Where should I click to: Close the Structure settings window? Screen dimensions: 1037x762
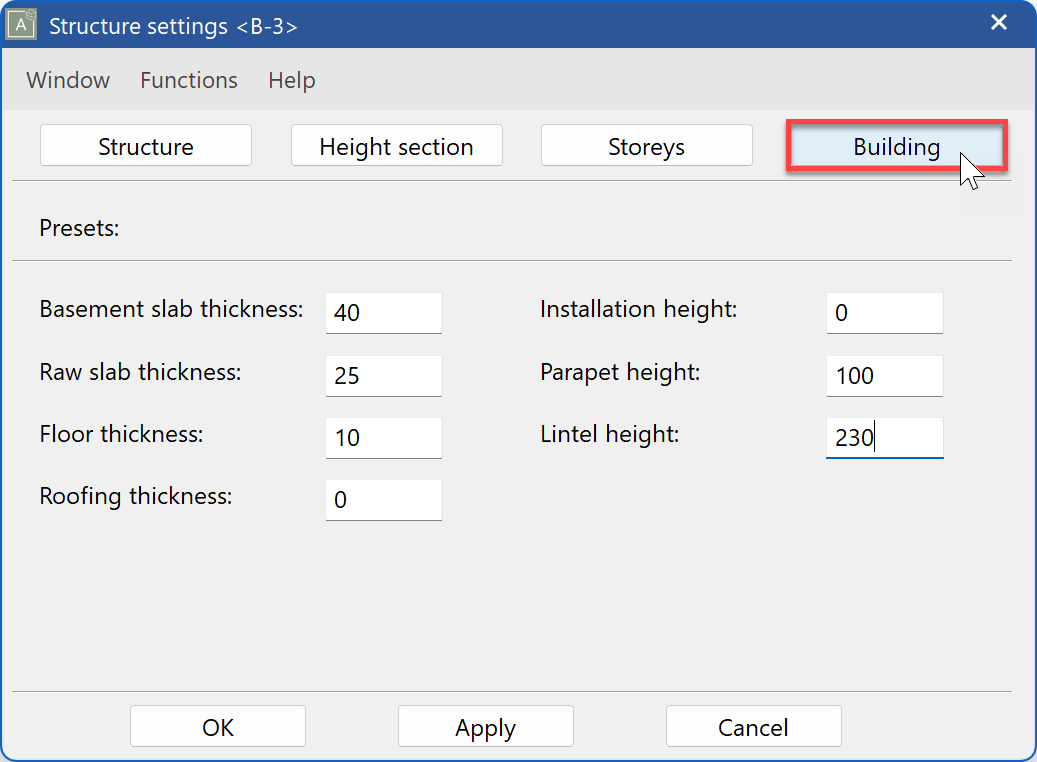click(998, 22)
